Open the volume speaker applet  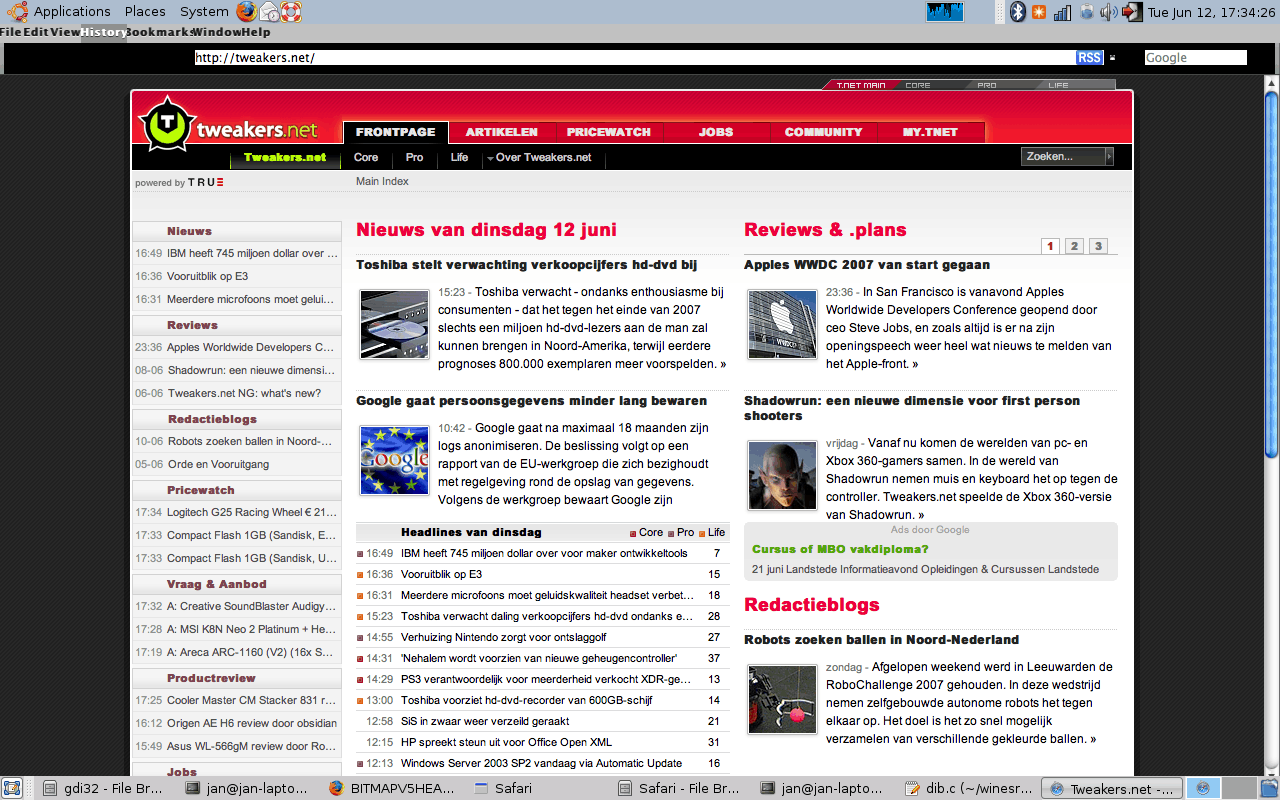click(x=1108, y=12)
